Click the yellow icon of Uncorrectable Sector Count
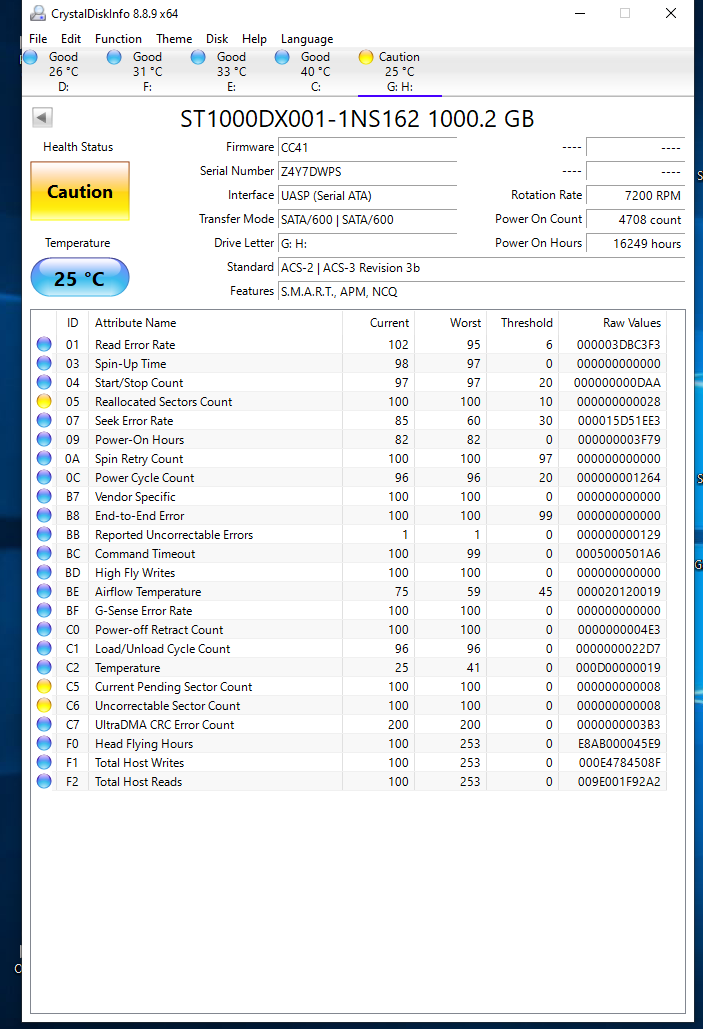The image size is (703, 1029). point(44,705)
